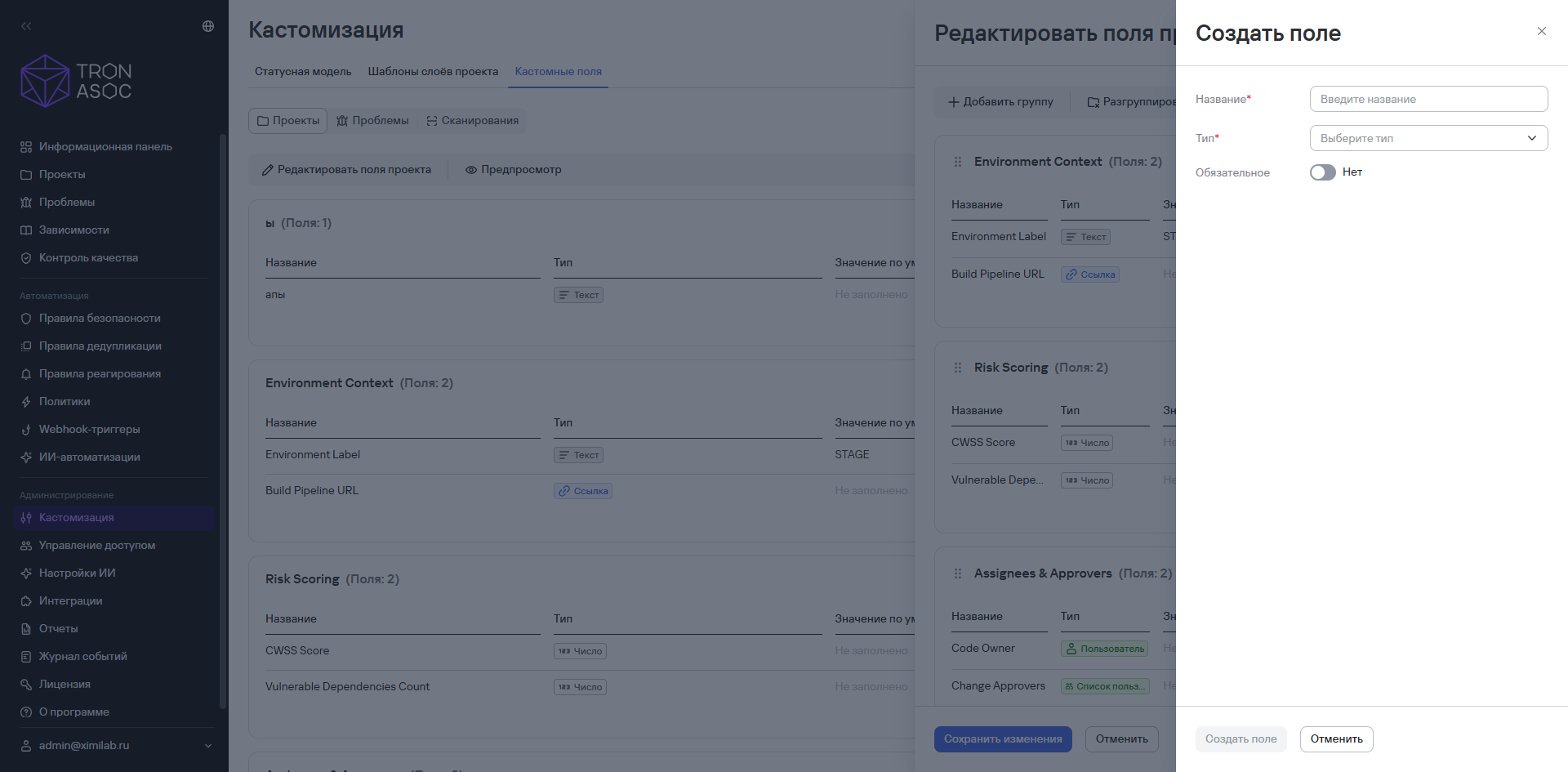Open the language globe icon

pyautogui.click(x=208, y=26)
